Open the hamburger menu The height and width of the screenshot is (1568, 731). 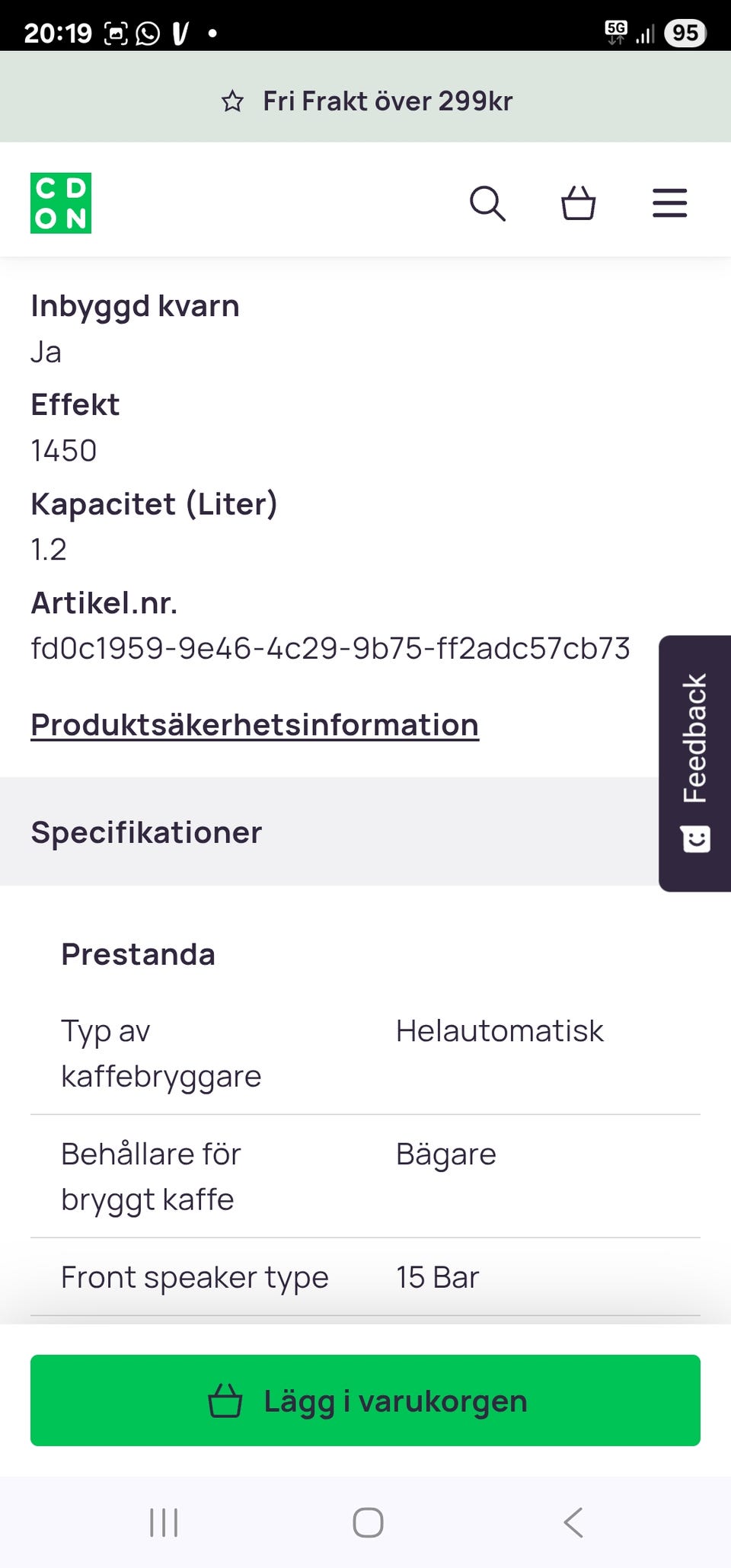pyautogui.click(x=669, y=203)
